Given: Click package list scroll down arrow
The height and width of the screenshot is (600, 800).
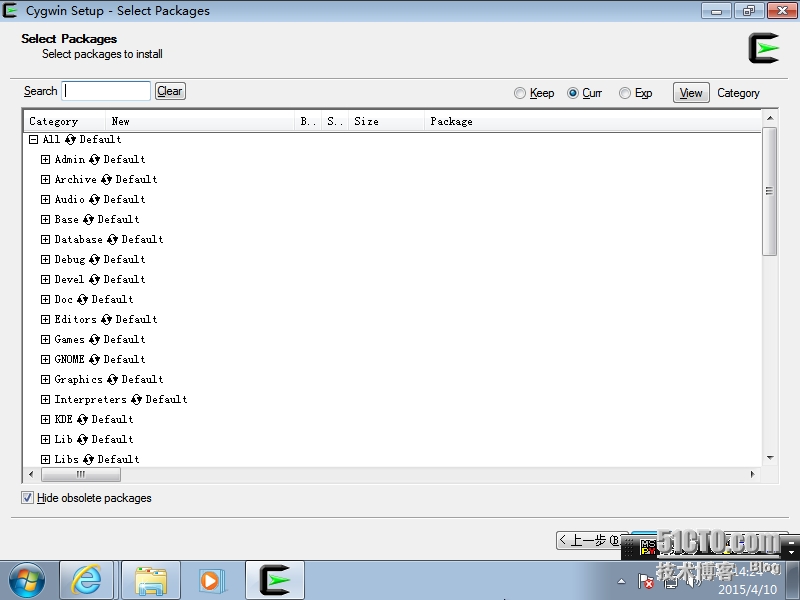Looking at the screenshot, I should coord(770,458).
